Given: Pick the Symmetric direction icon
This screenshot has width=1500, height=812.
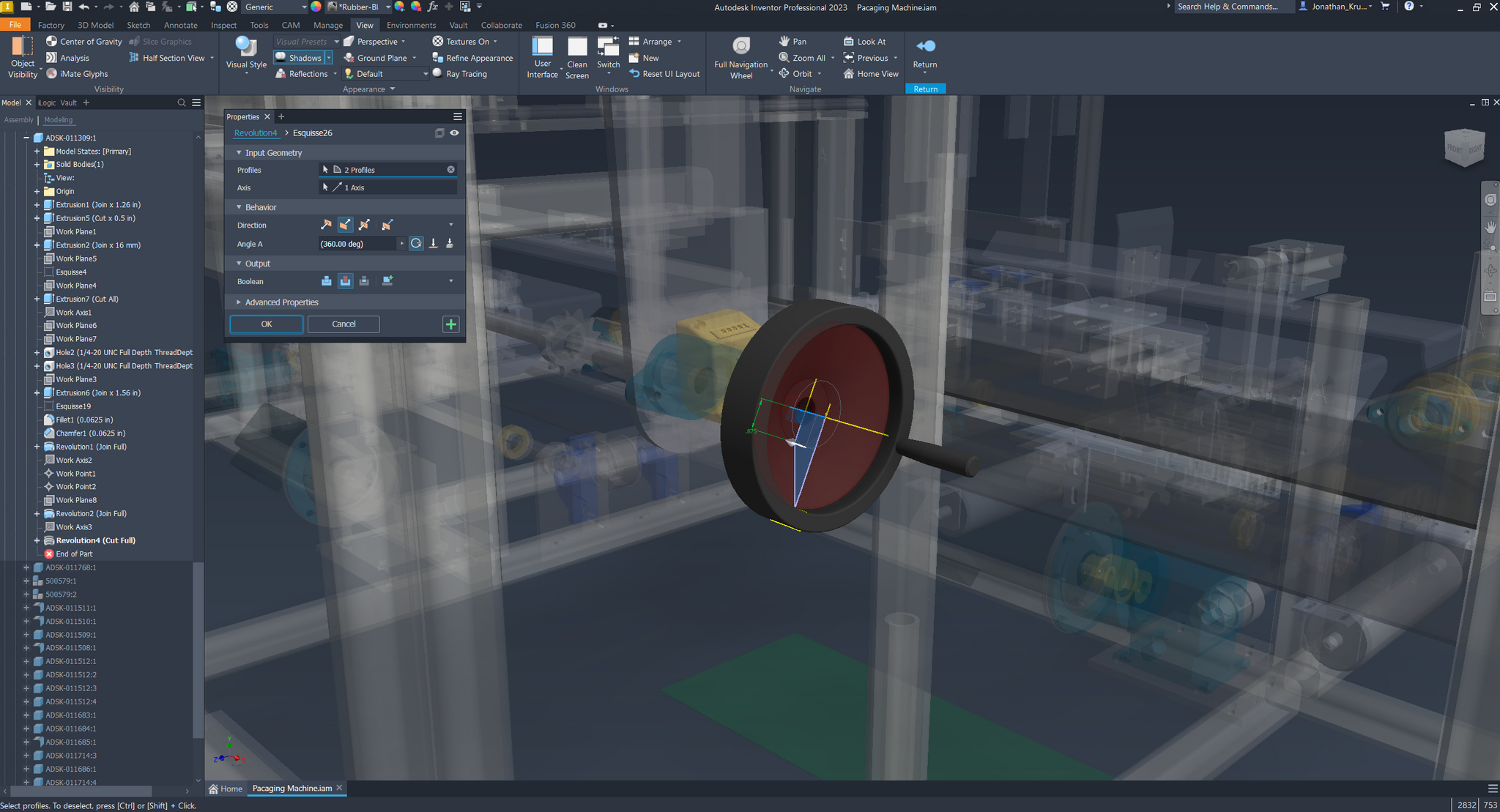Looking at the screenshot, I should pos(364,225).
